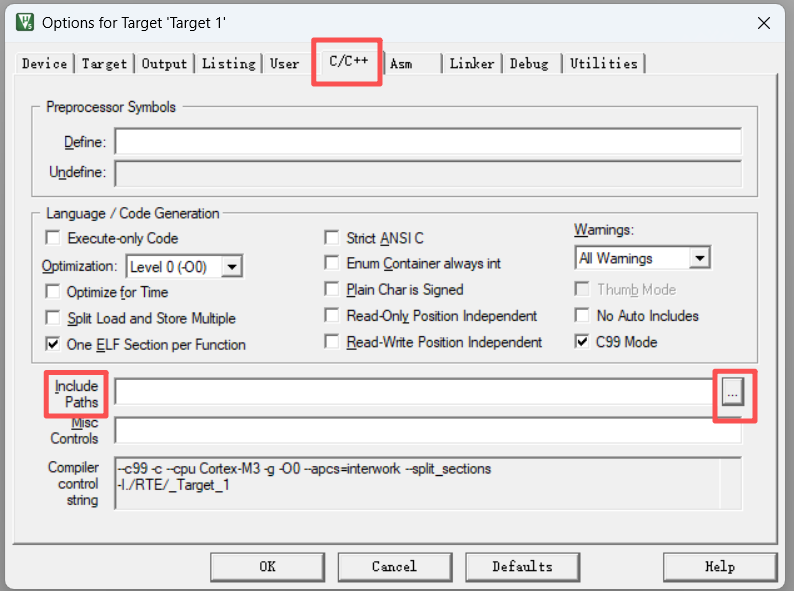Check Plain Char is Signed

tap(332, 289)
